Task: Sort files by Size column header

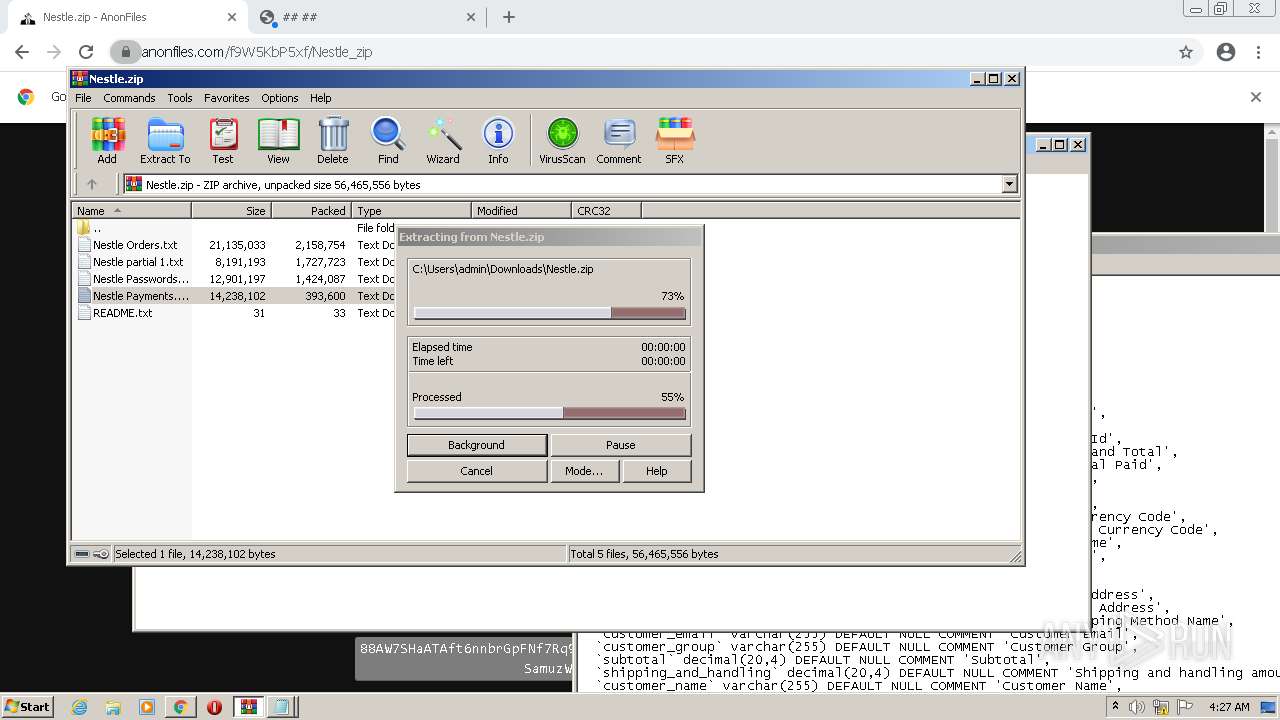Action: click(231, 210)
